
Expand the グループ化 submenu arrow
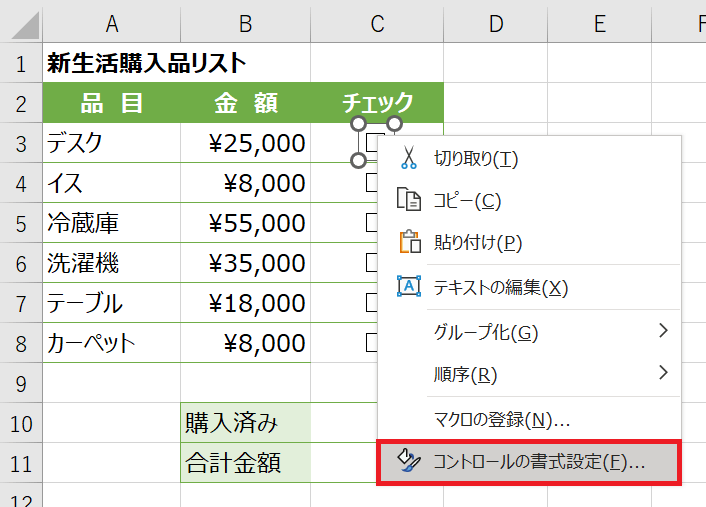pos(663,331)
